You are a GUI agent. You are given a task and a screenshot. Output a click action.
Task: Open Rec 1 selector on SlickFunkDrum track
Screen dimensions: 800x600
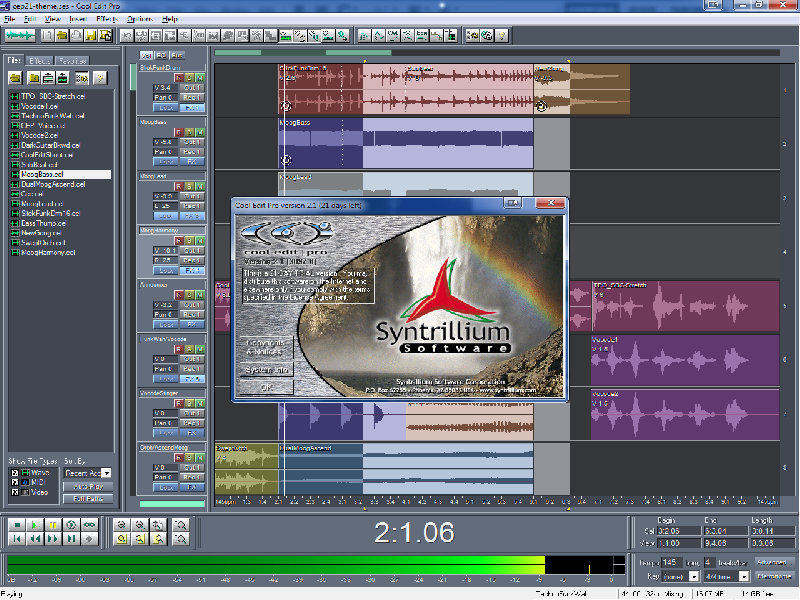tap(192, 97)
